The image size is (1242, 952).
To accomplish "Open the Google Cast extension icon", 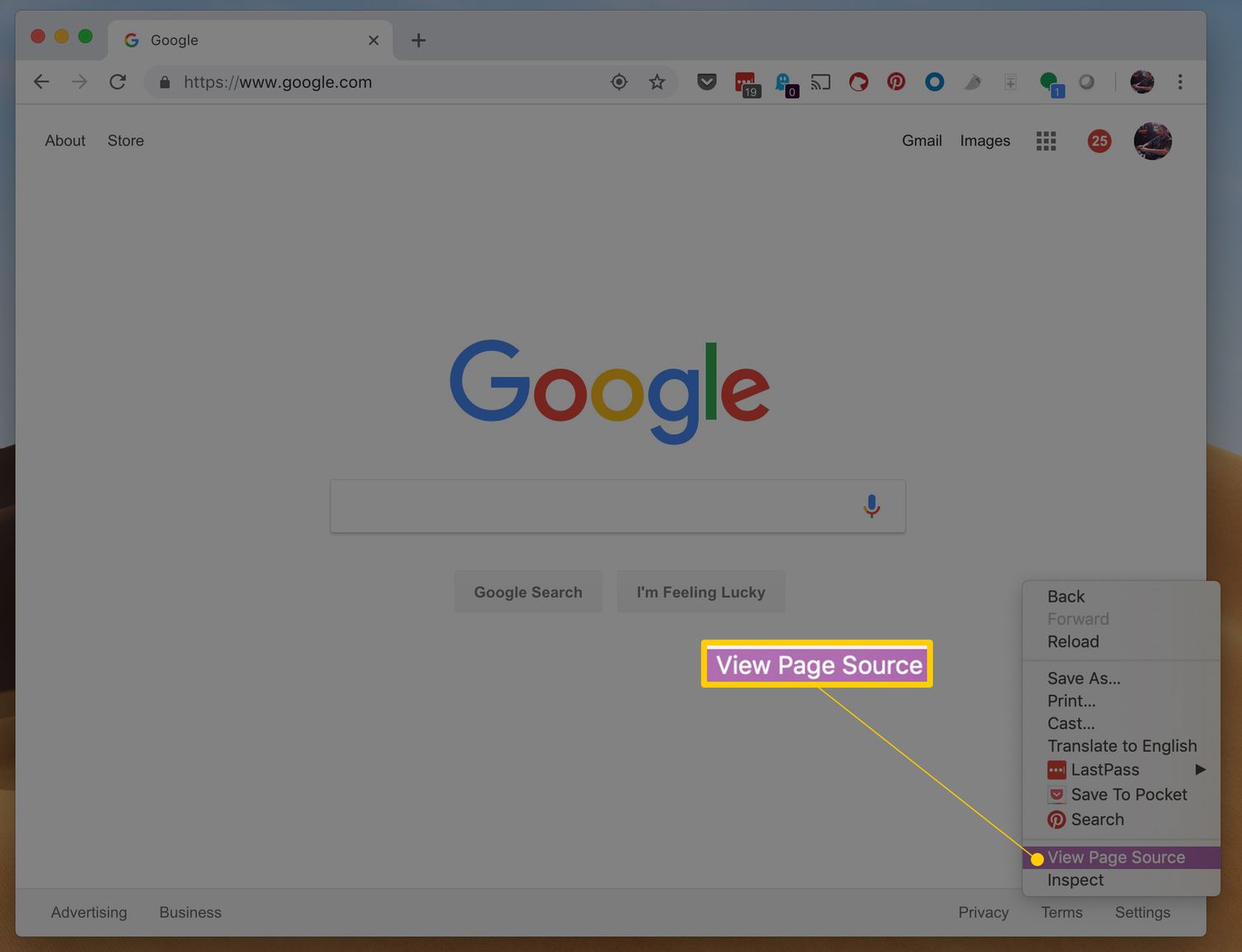I will pos(820,82).
